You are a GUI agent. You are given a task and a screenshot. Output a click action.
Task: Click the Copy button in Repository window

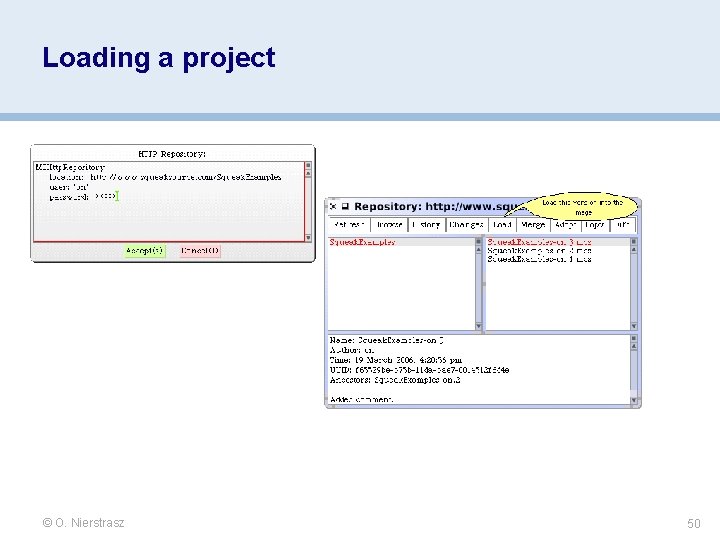(x=595, y=225)
